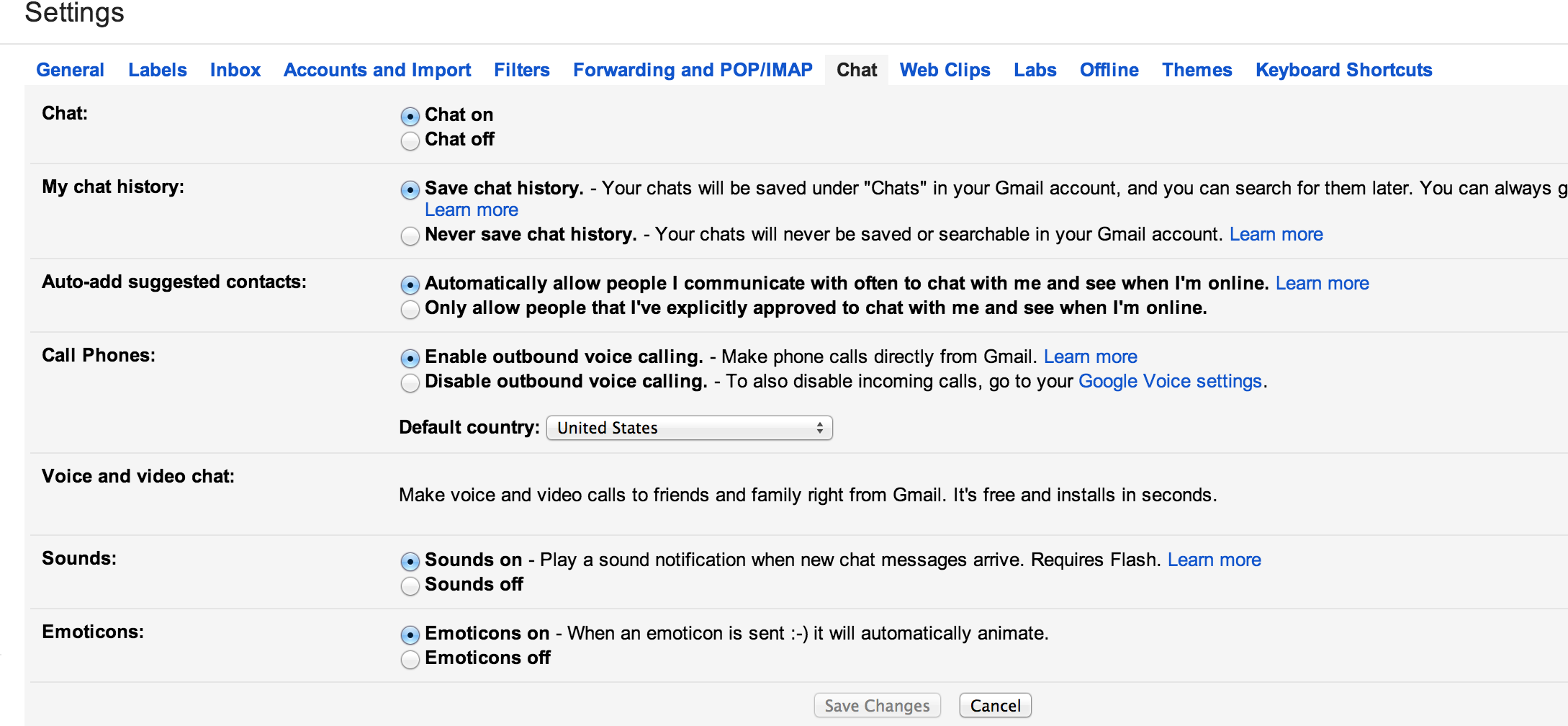
Task: Disable outbound voice calling
Action: (x=410, y=383)
